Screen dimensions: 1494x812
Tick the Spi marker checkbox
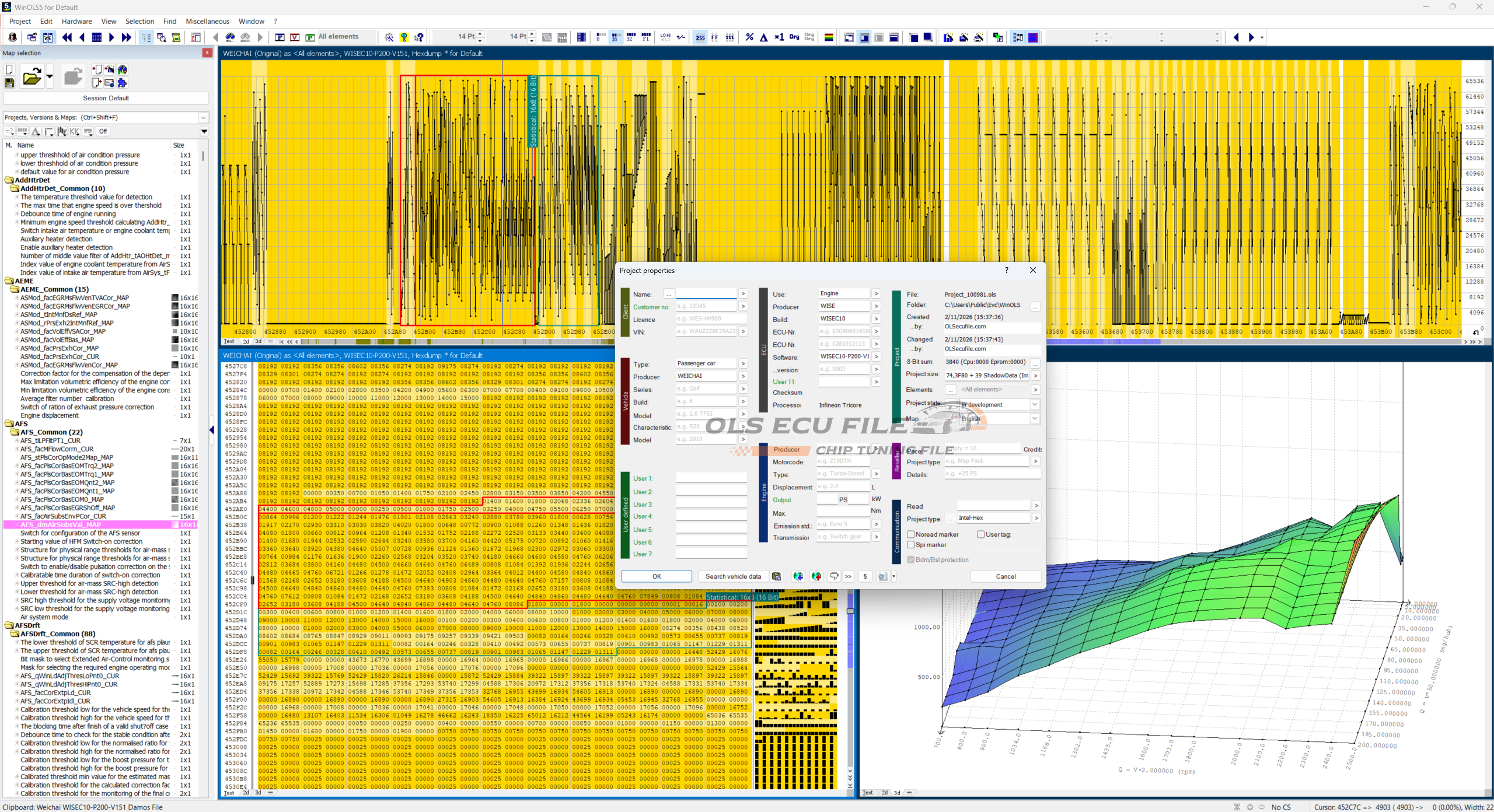910,545
